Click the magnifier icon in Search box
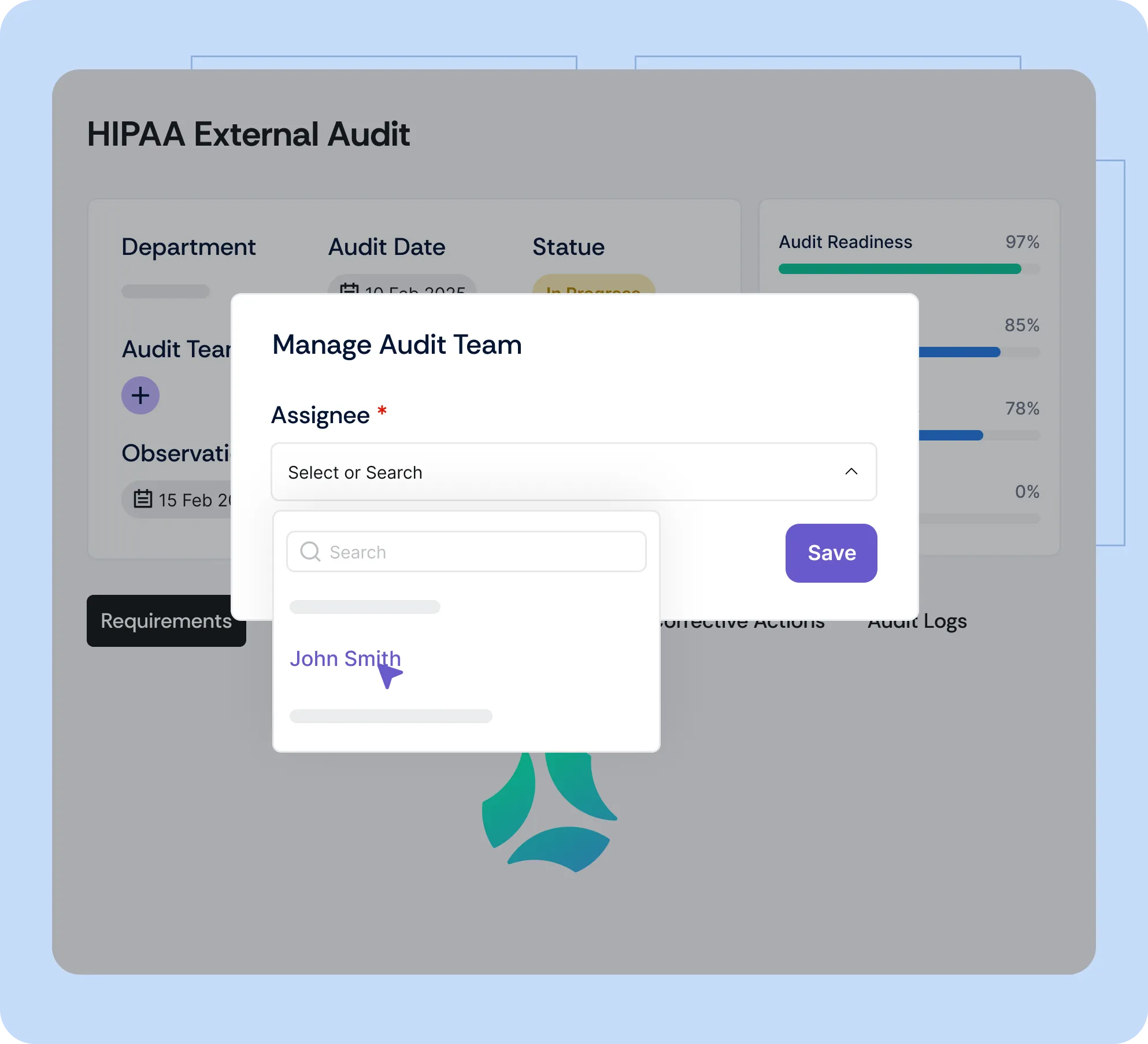The image size is (1148, 1044). pyautogui.click(x=310, y=551)
